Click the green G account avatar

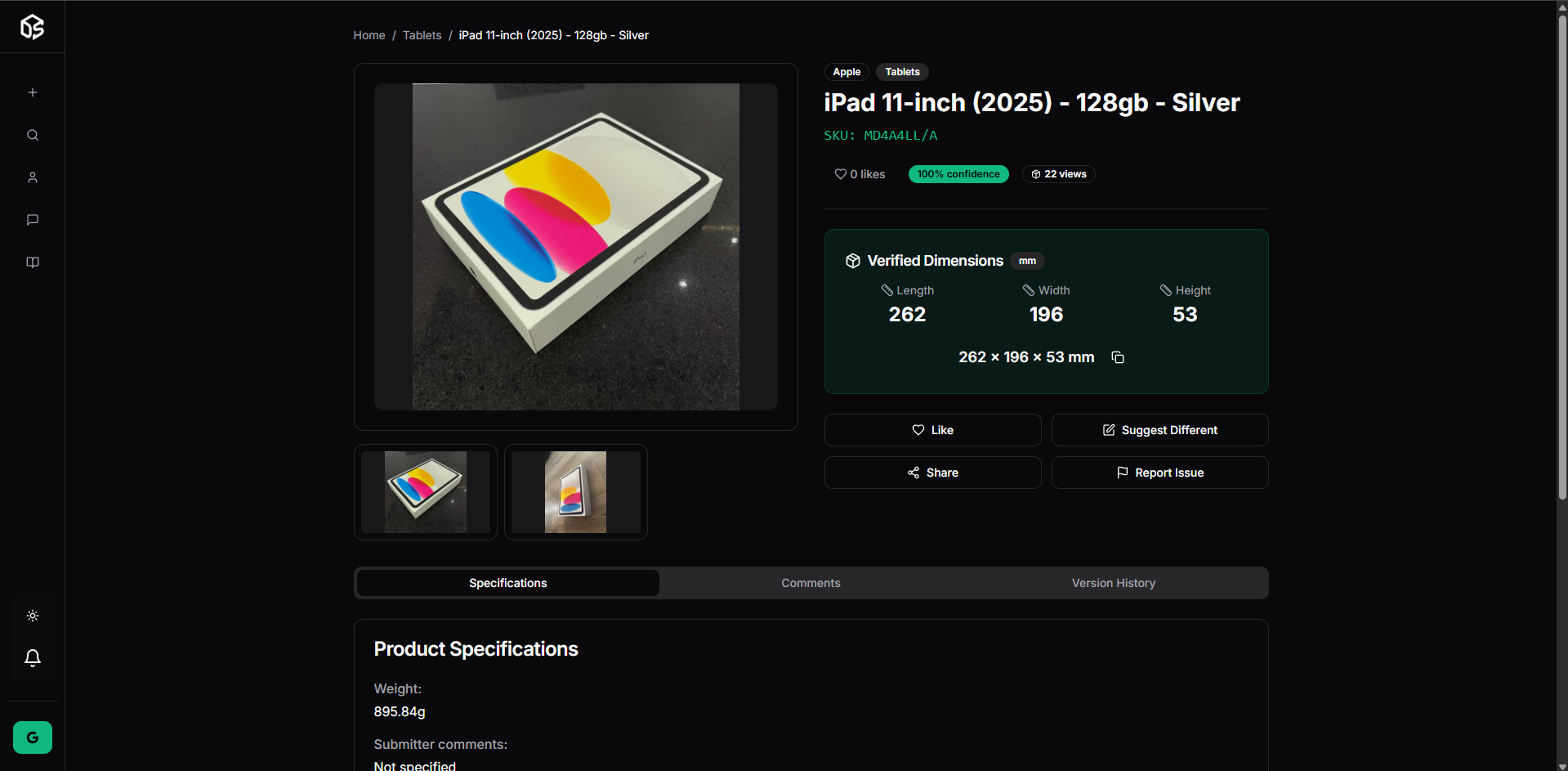pyautogui.click(x=33, y=737)
